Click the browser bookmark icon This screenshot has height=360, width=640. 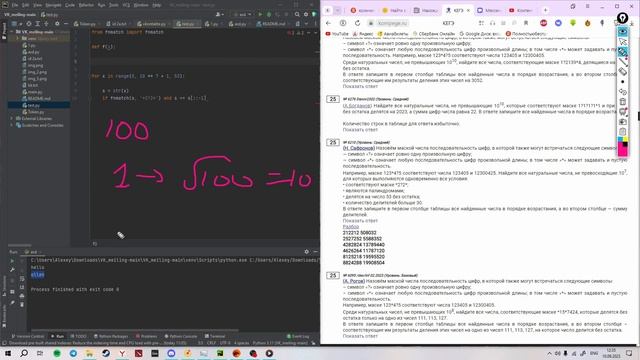pyautogui.click(x=526, y=23)
